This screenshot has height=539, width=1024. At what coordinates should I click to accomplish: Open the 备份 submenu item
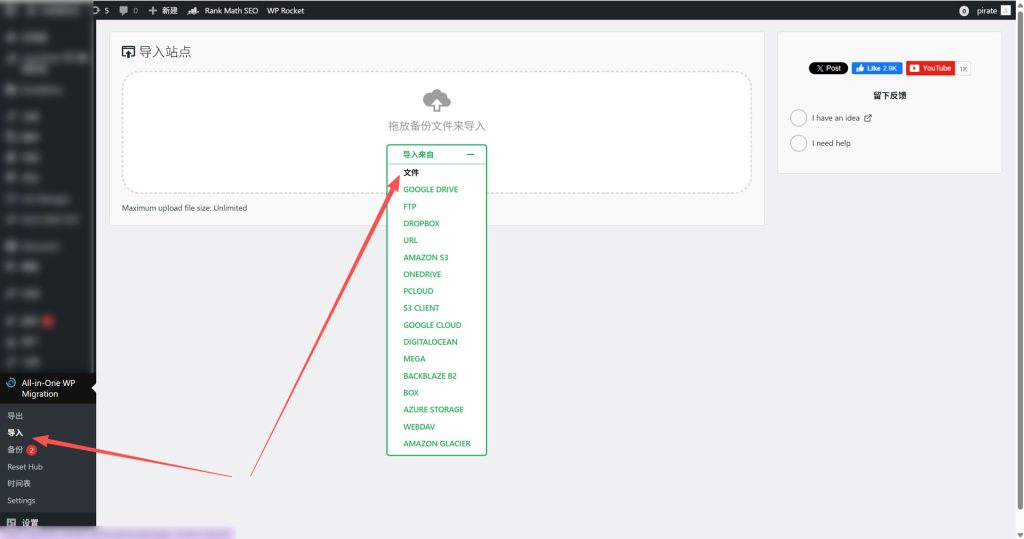(x=15, y=450)
